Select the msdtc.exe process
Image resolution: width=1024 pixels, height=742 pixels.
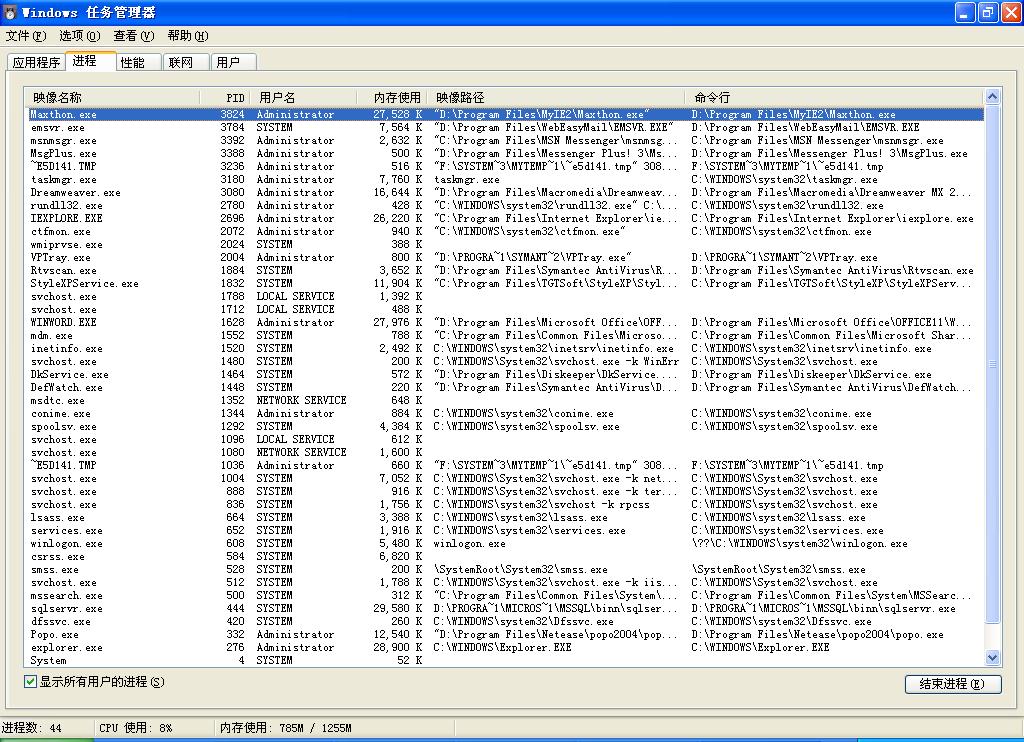point(506,400)
